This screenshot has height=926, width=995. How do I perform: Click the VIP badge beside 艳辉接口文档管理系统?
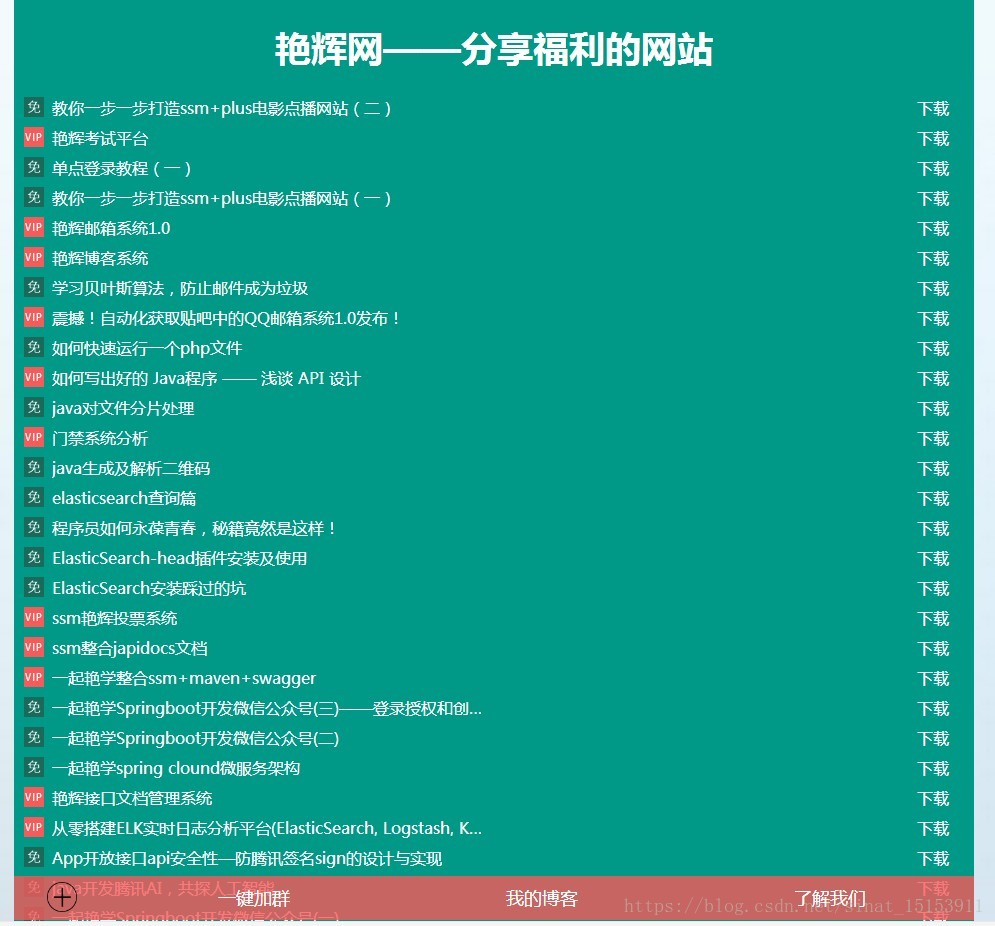(x=34, y=797)
